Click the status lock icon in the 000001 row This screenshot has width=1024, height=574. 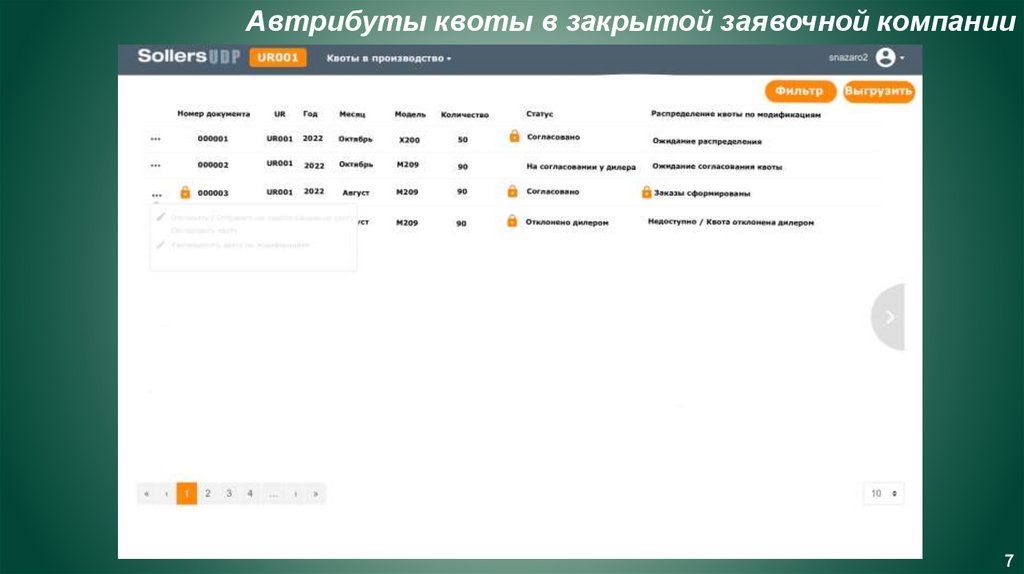coord(514,136)
